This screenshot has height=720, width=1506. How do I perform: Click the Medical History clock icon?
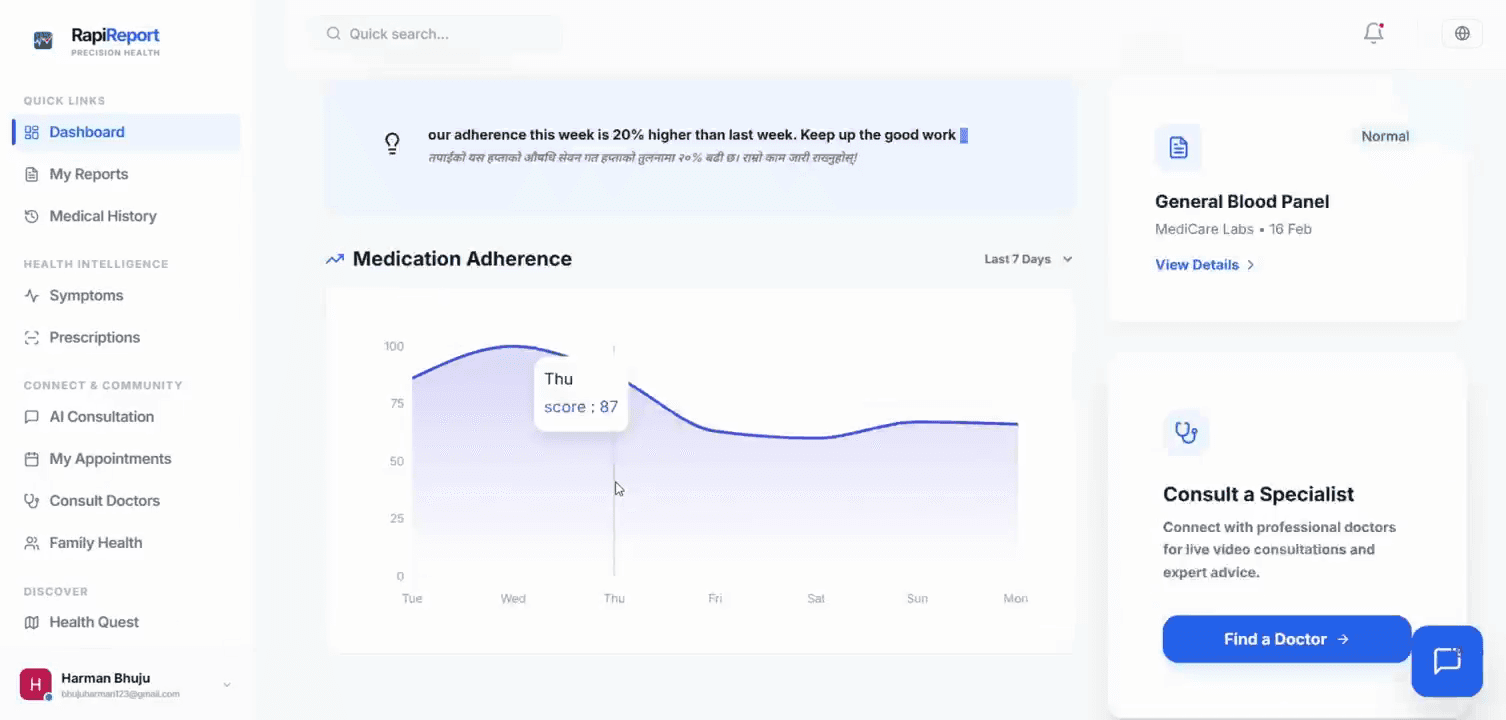(x=32, y=216)
